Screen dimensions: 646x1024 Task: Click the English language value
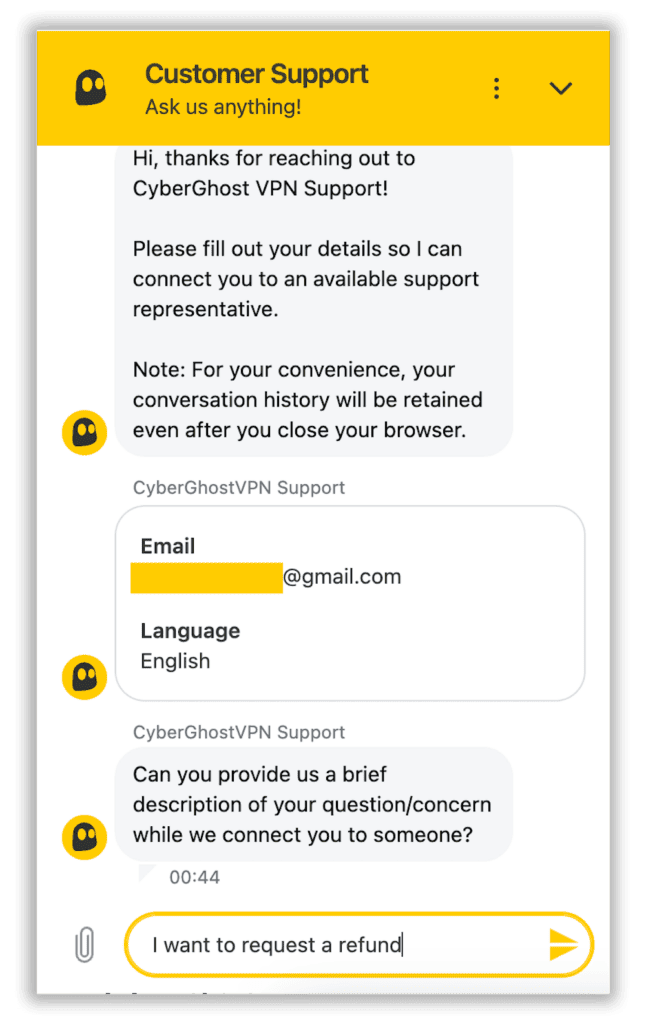175,661
